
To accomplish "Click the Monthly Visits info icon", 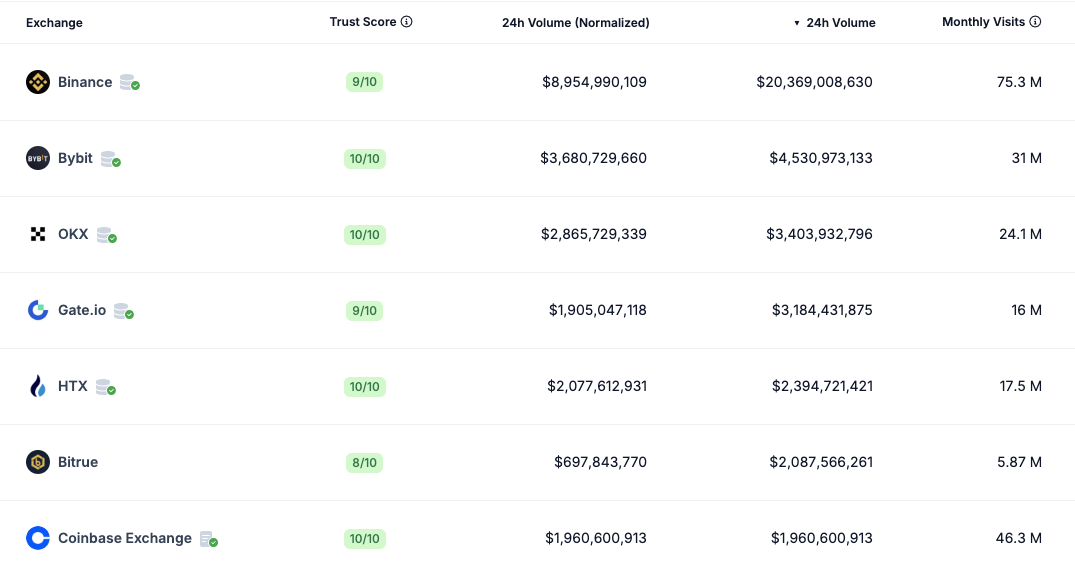I will 1036,22.
